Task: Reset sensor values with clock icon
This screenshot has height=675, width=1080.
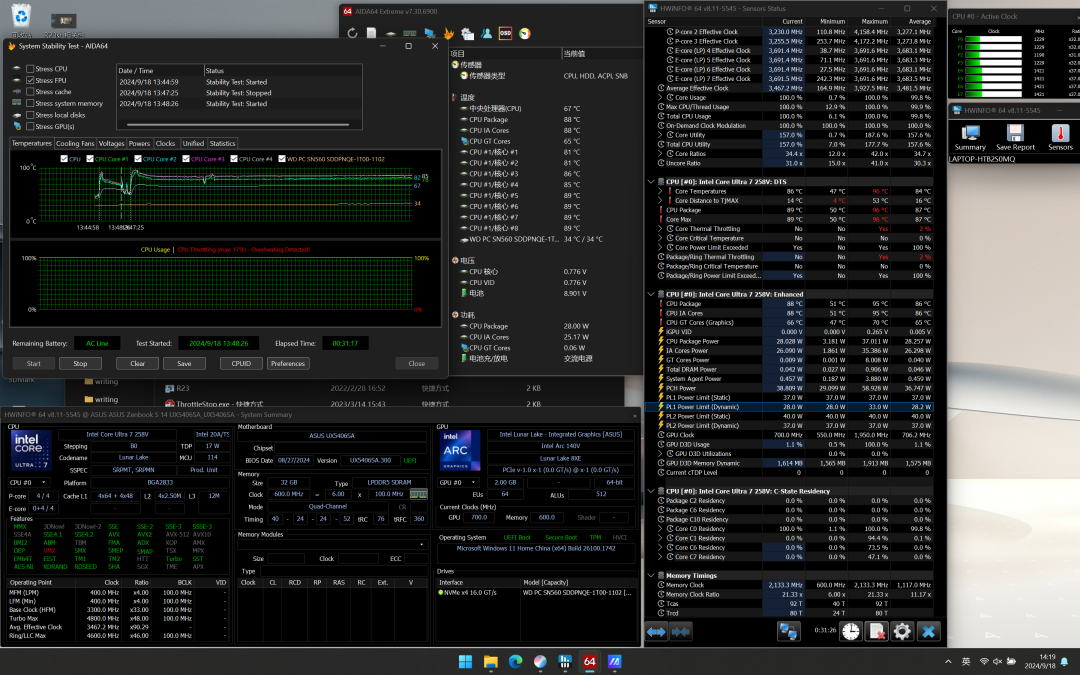Action: pos(850,631)
